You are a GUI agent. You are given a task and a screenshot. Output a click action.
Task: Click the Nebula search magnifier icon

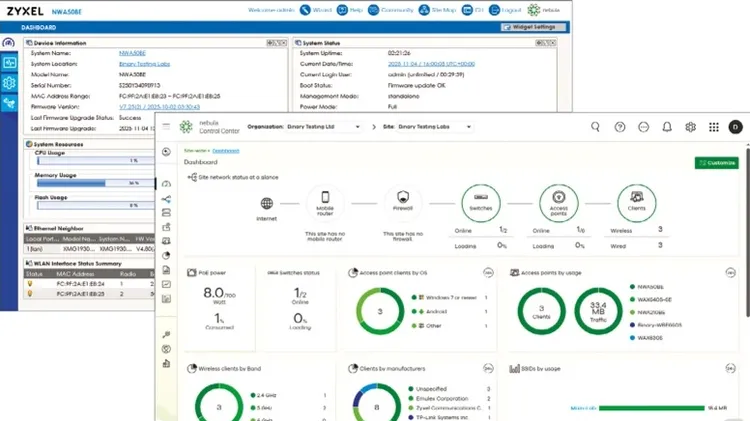595,127
